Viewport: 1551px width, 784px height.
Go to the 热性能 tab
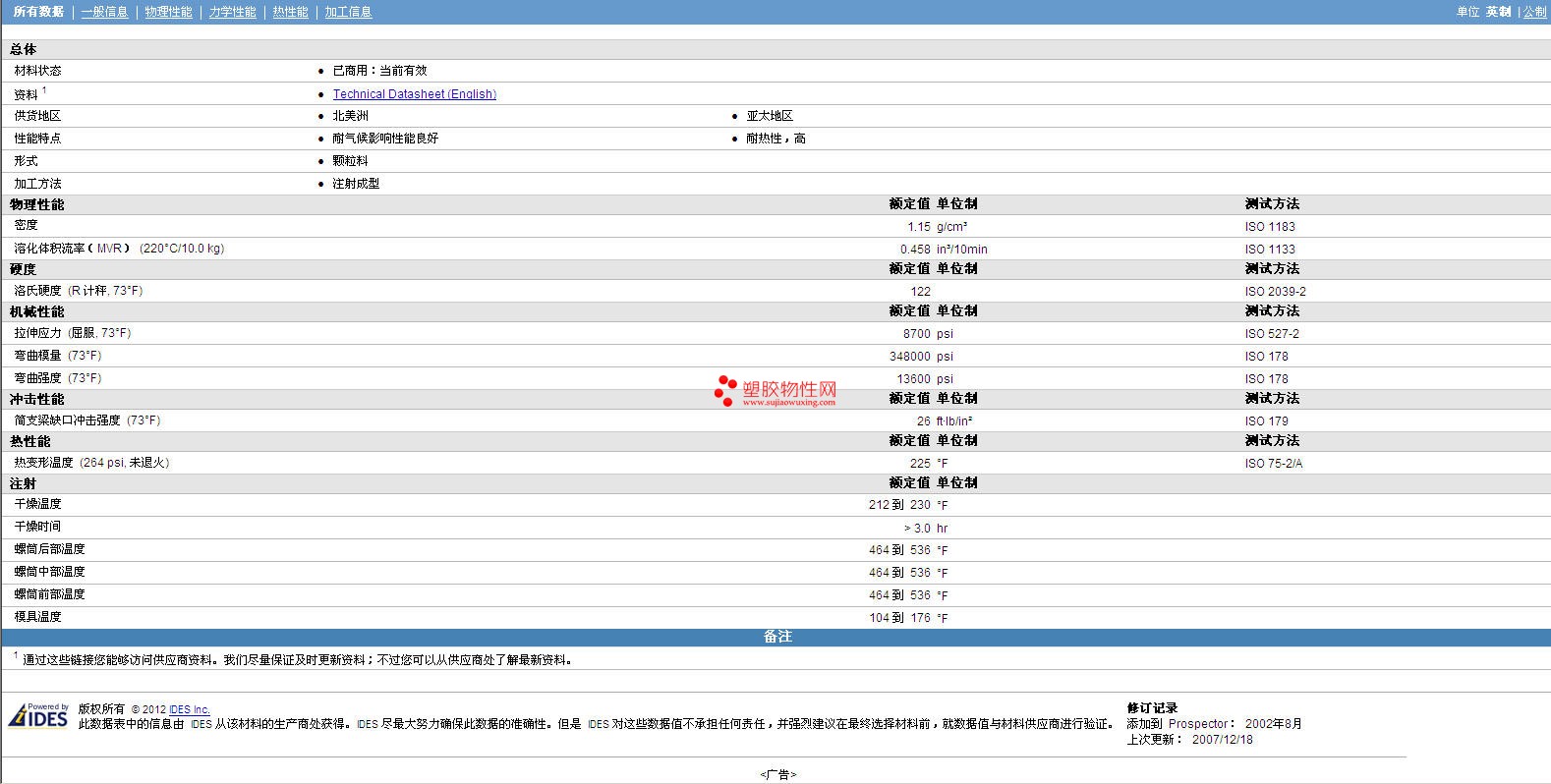click(290, 12)
